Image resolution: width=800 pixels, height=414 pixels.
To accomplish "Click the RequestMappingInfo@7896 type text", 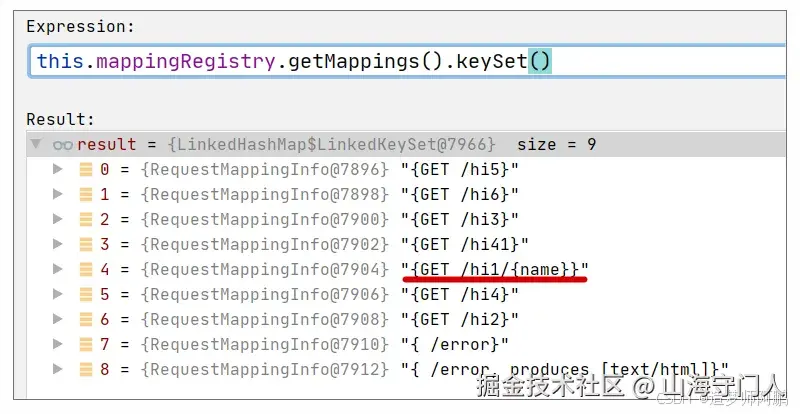I will point(265,169).
